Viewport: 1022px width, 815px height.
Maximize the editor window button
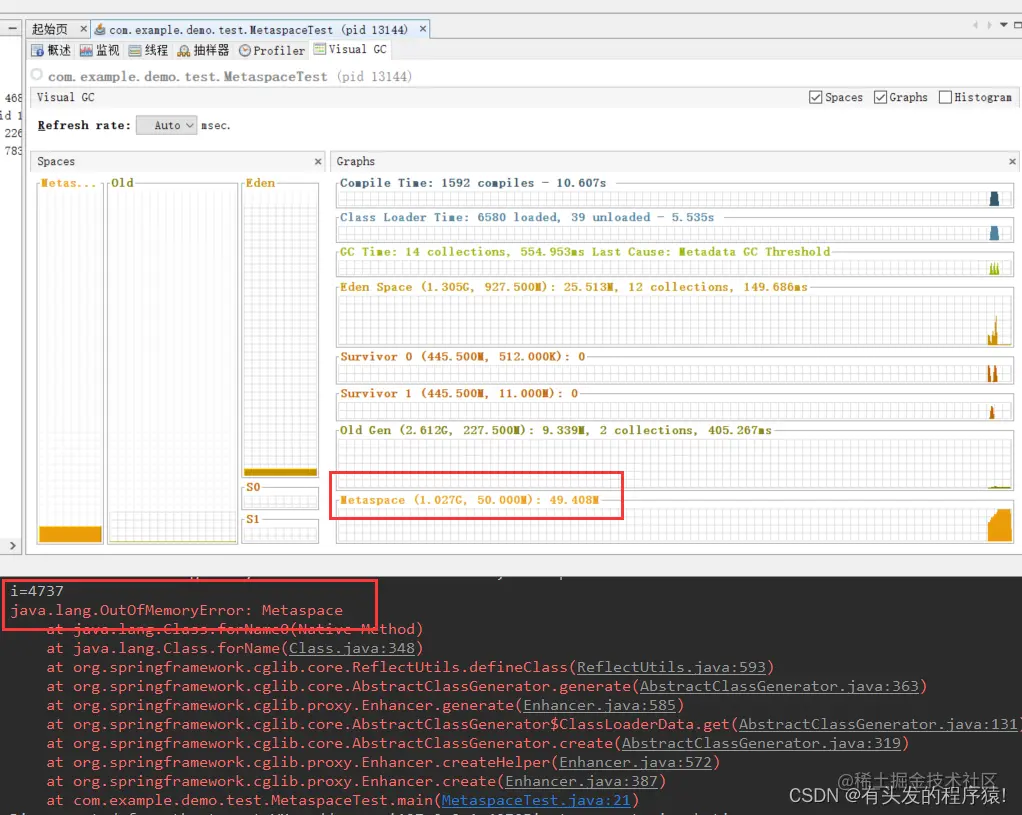click(x=1017, y=25)
